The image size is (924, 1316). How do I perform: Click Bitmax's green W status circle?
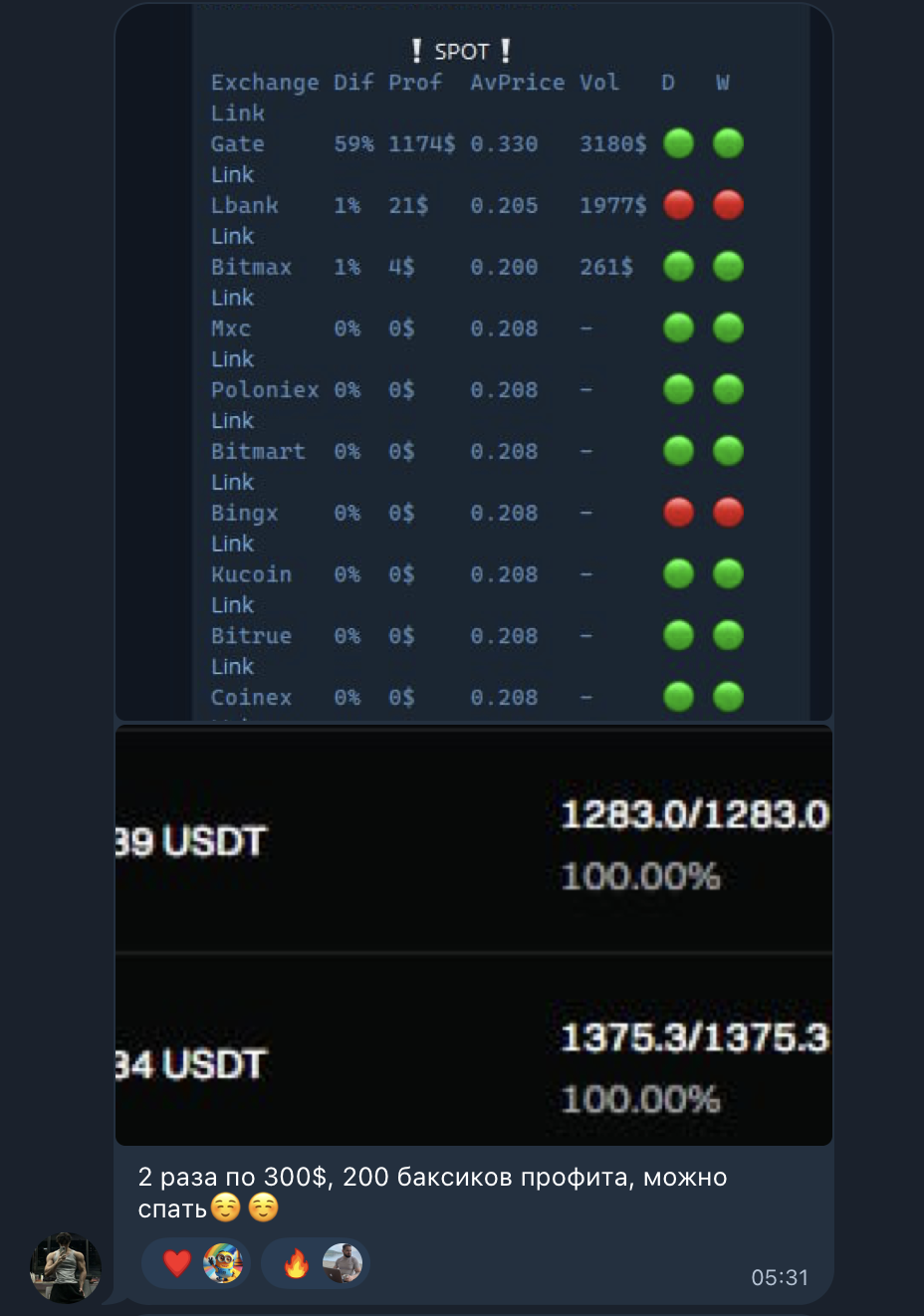728,267
